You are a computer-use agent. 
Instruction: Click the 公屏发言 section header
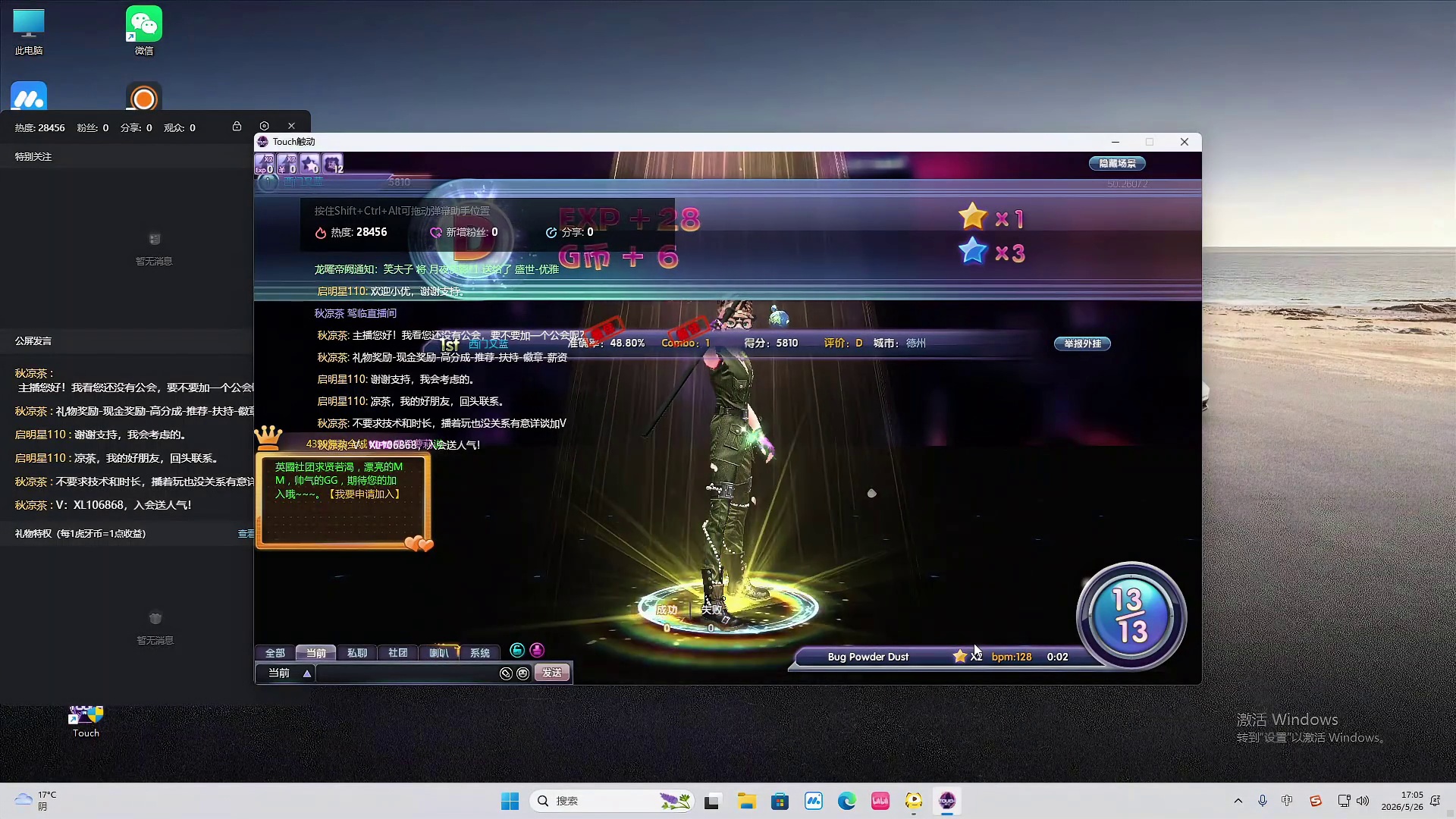[x=33, y=341]
